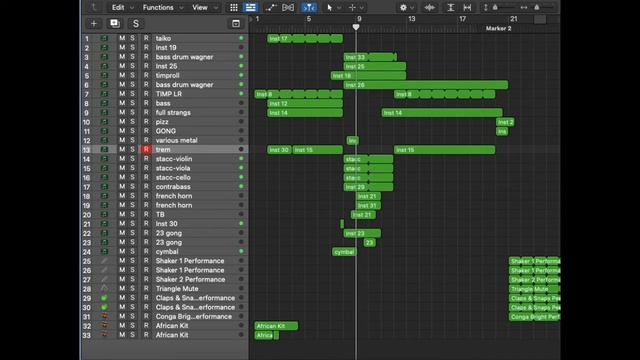This screenshot has width=640, height=360.
Task: Click the vertical auto zoom icon
Action: 451,7
